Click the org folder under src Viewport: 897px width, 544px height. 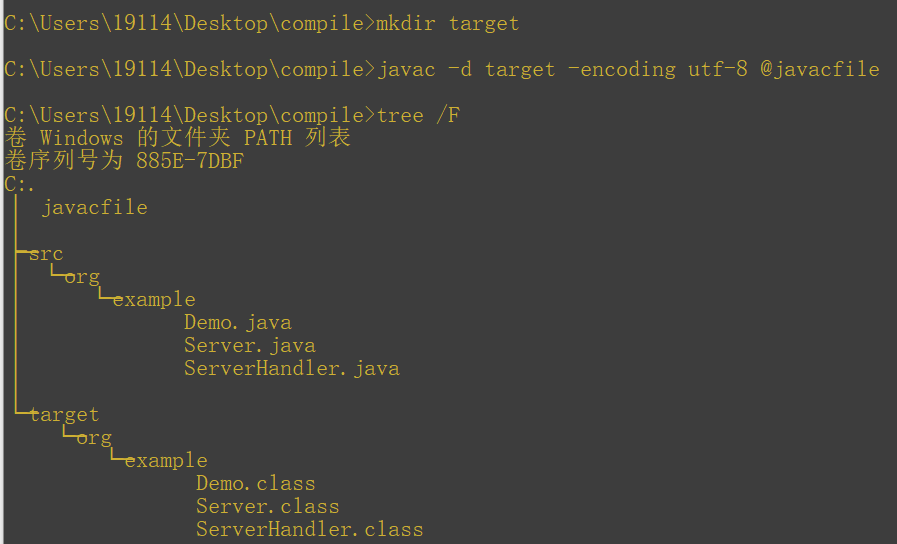pyautogui.click(x=82, y=277)
